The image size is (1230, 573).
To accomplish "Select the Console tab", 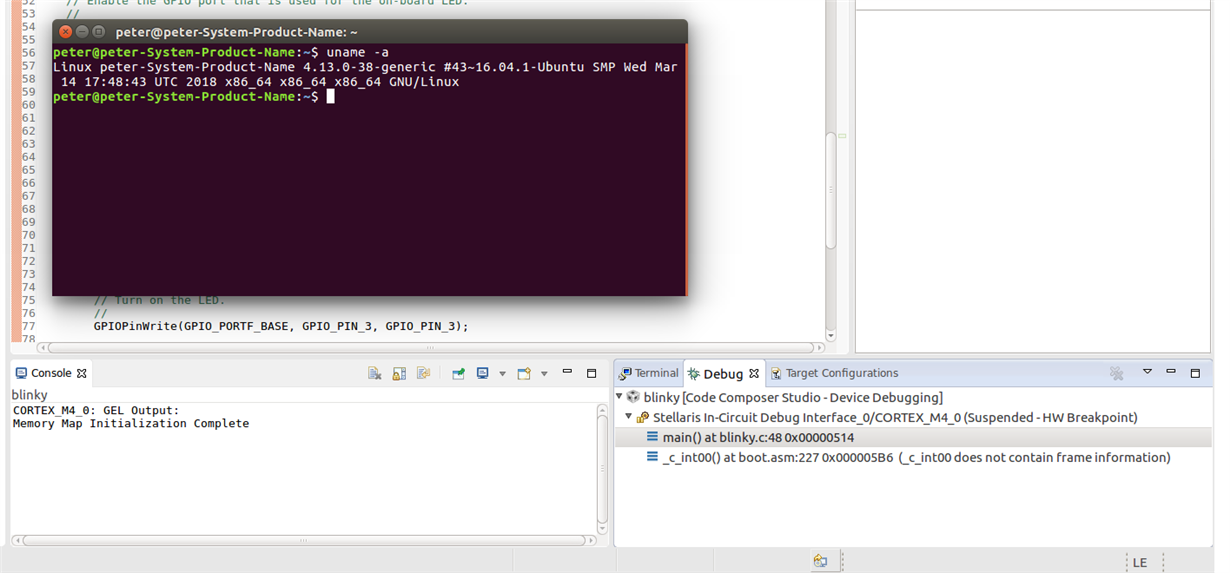I will tap(51, 373).
